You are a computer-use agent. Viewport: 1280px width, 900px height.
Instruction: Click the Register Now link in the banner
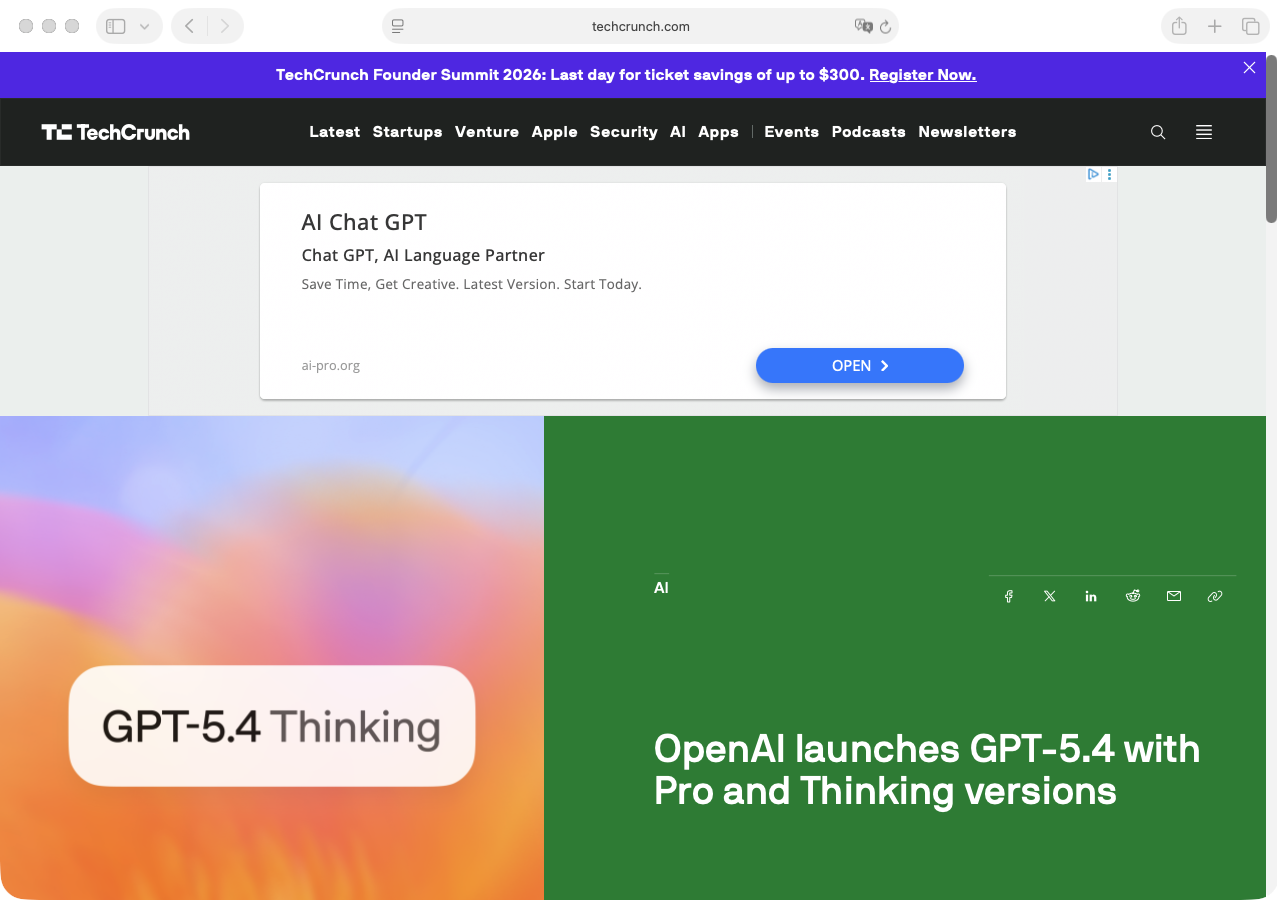pos(922,74)
